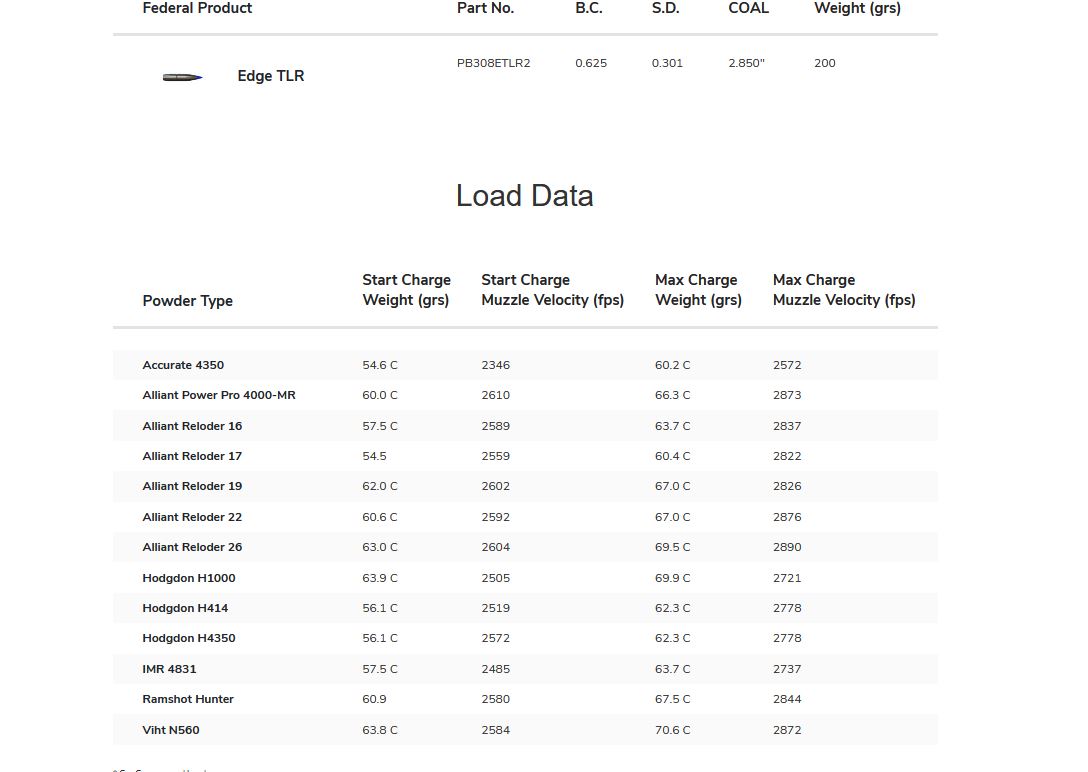Select the Ramshot Hunter row label
Image resolution: width=1088 pixels, height=772 pixels.
pos(188,699)
